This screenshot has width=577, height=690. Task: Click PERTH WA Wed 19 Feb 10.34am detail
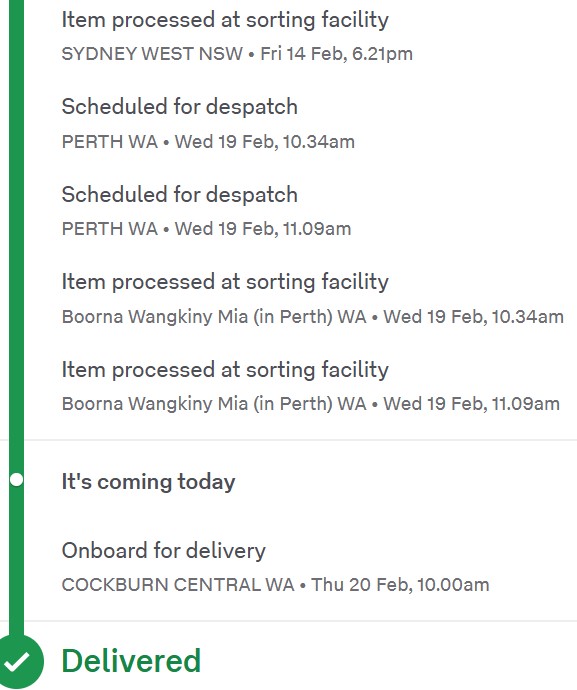tap(208, 142)
